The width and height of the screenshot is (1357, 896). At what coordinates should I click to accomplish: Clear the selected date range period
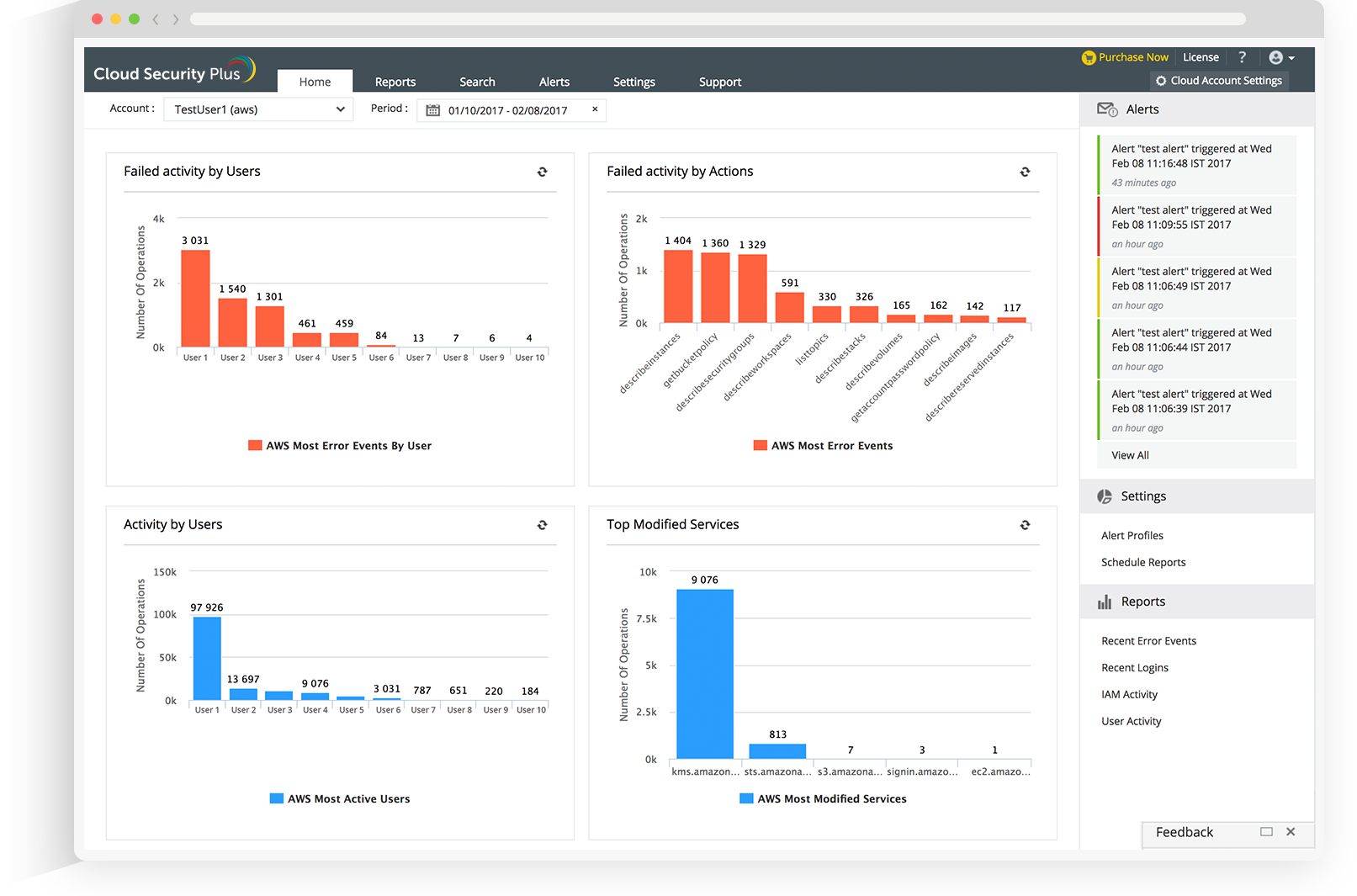pyautogui.click(x=594, y=110)
